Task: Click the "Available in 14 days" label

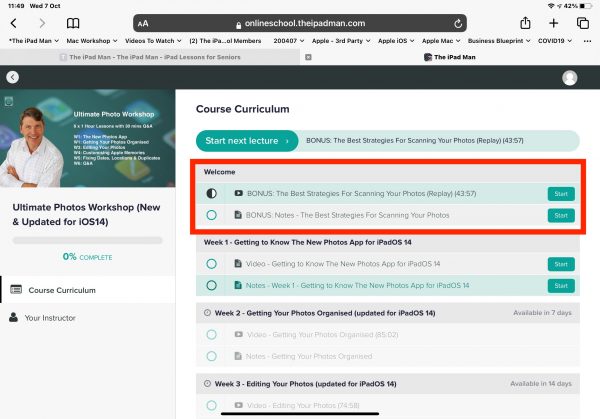Action: pyautogui.click(x=541, y=383)
